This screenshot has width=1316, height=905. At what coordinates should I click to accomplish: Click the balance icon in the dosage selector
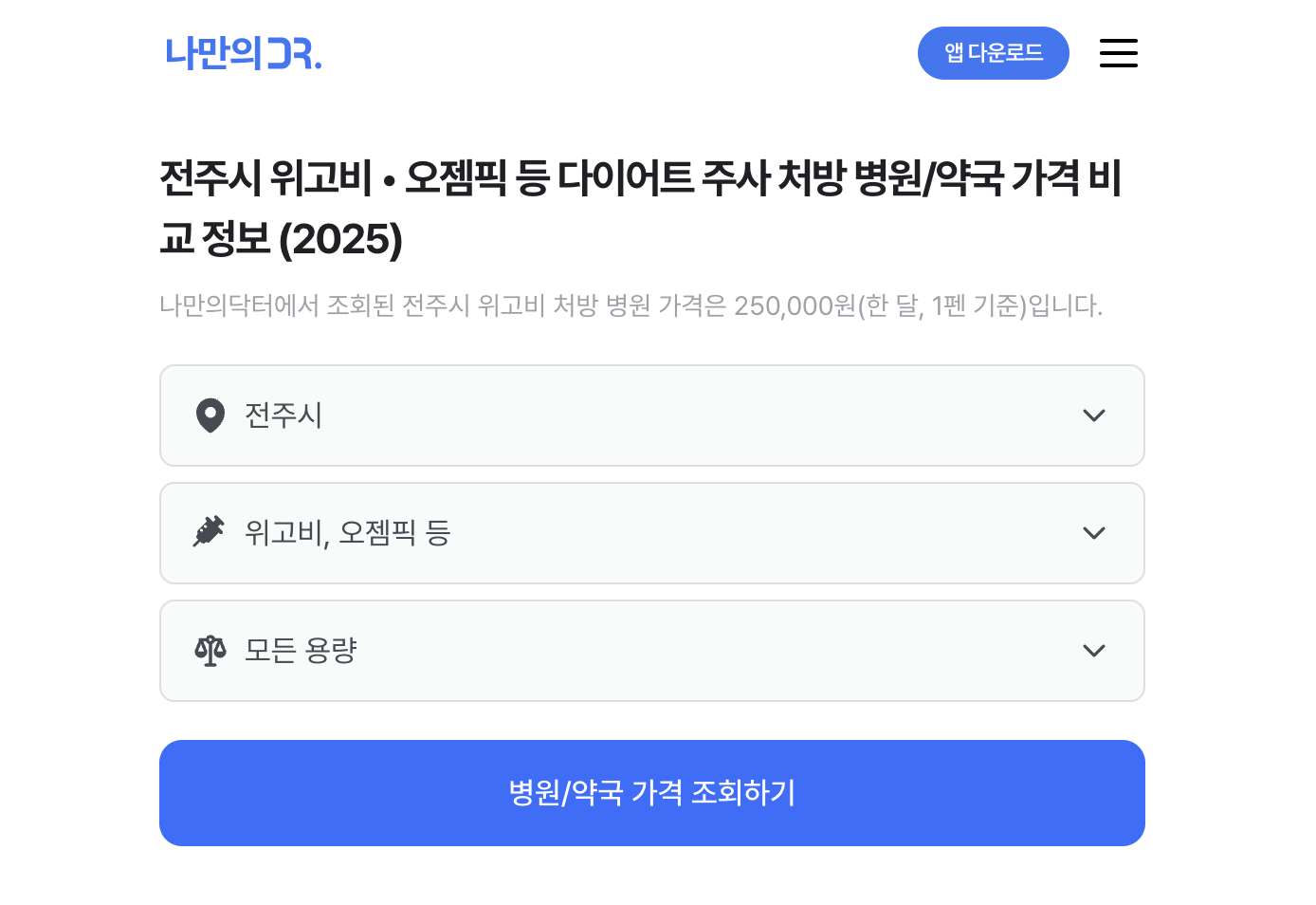[210, 651]
